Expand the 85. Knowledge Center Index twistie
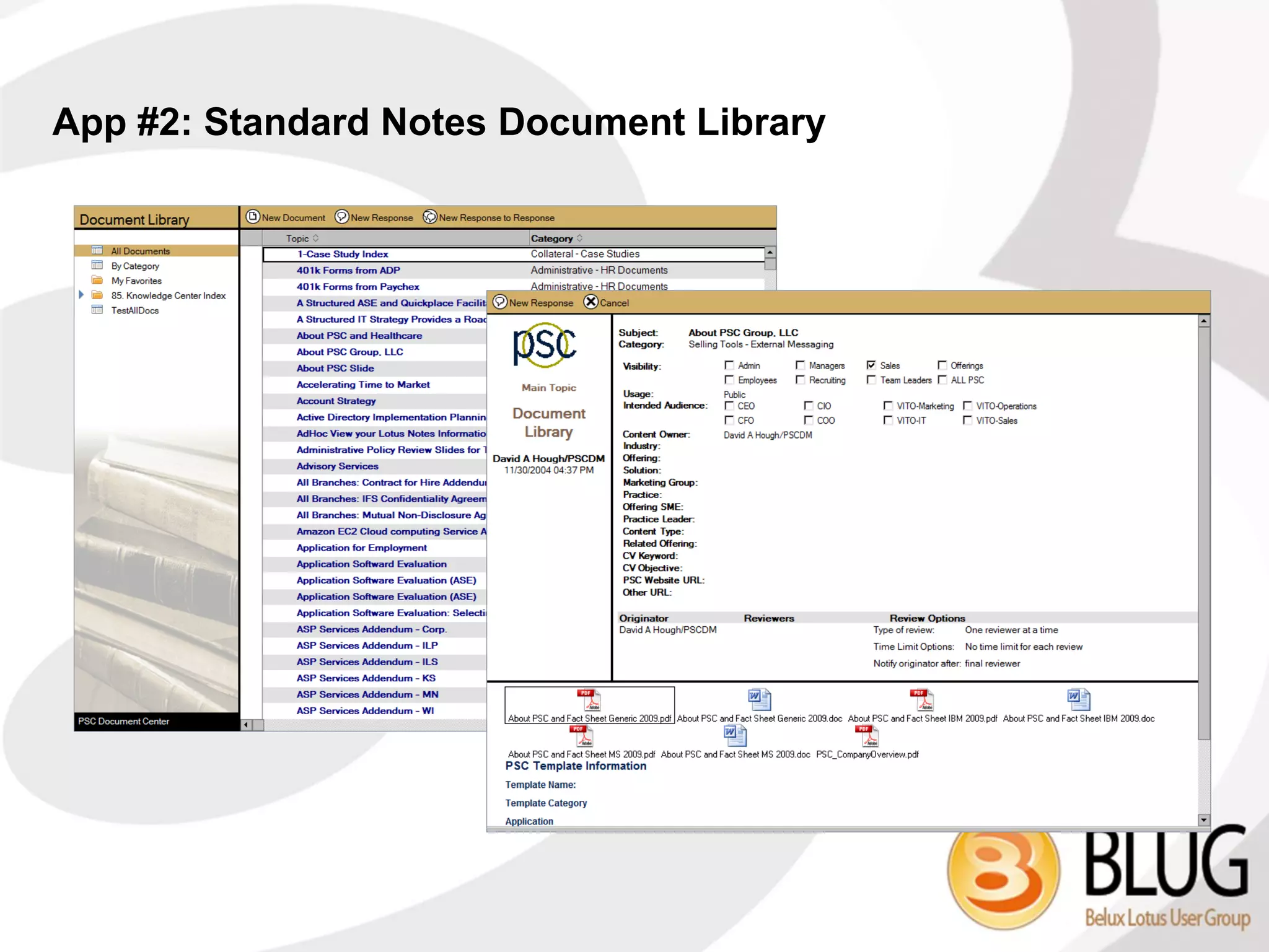Viewport: 1269px width, 952px height. (x=81, y=295)
